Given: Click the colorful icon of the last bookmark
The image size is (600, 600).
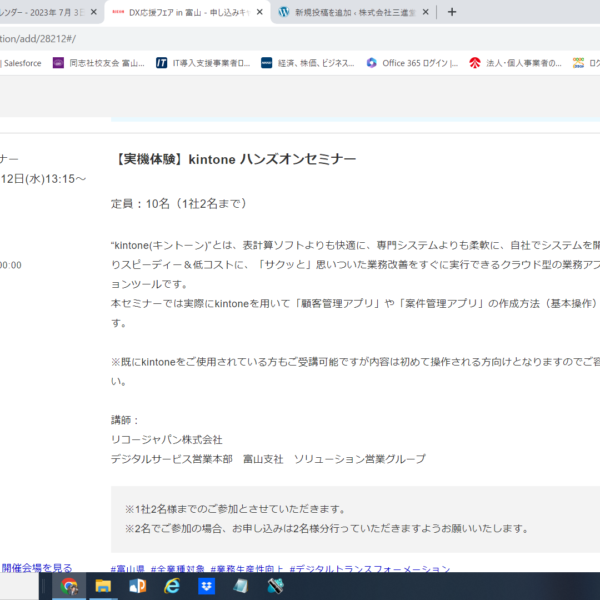Looking at the screenshot, I should click(578, 63).
